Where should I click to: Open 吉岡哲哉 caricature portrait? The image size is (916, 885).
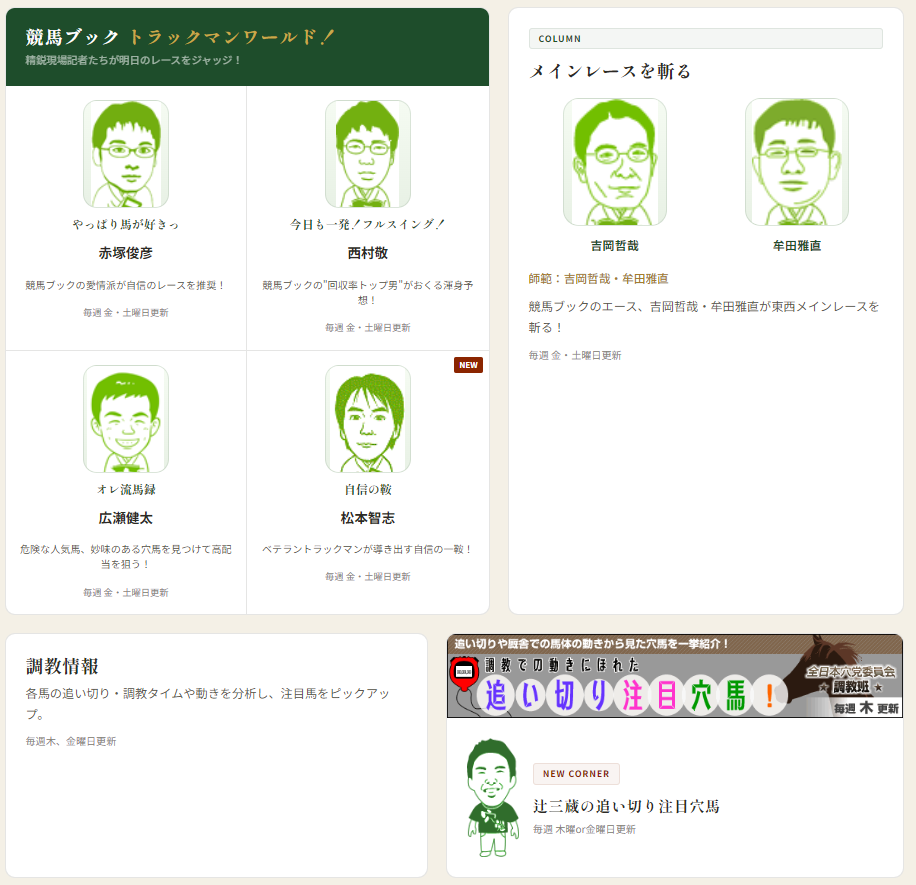tap(615, 162)
